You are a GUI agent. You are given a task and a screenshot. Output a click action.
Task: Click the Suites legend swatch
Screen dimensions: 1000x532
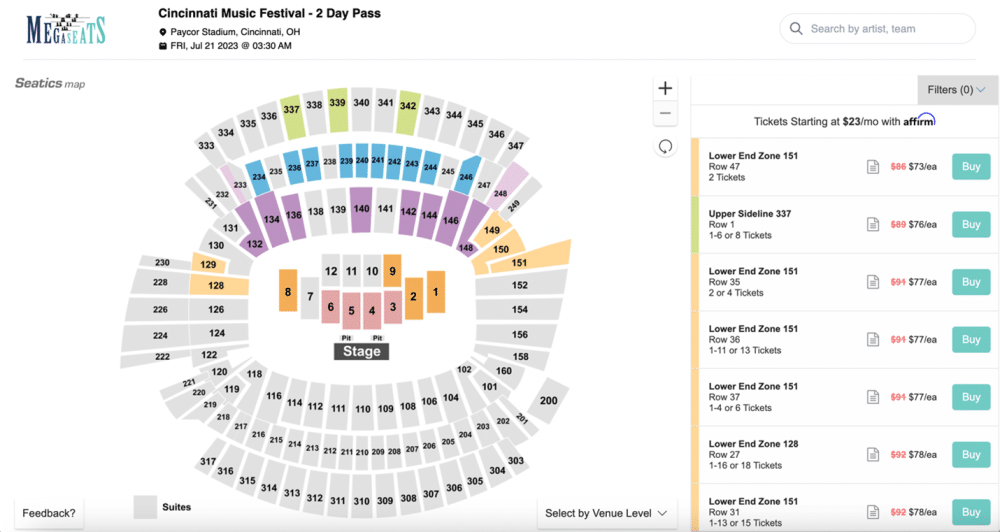(145, 507)
